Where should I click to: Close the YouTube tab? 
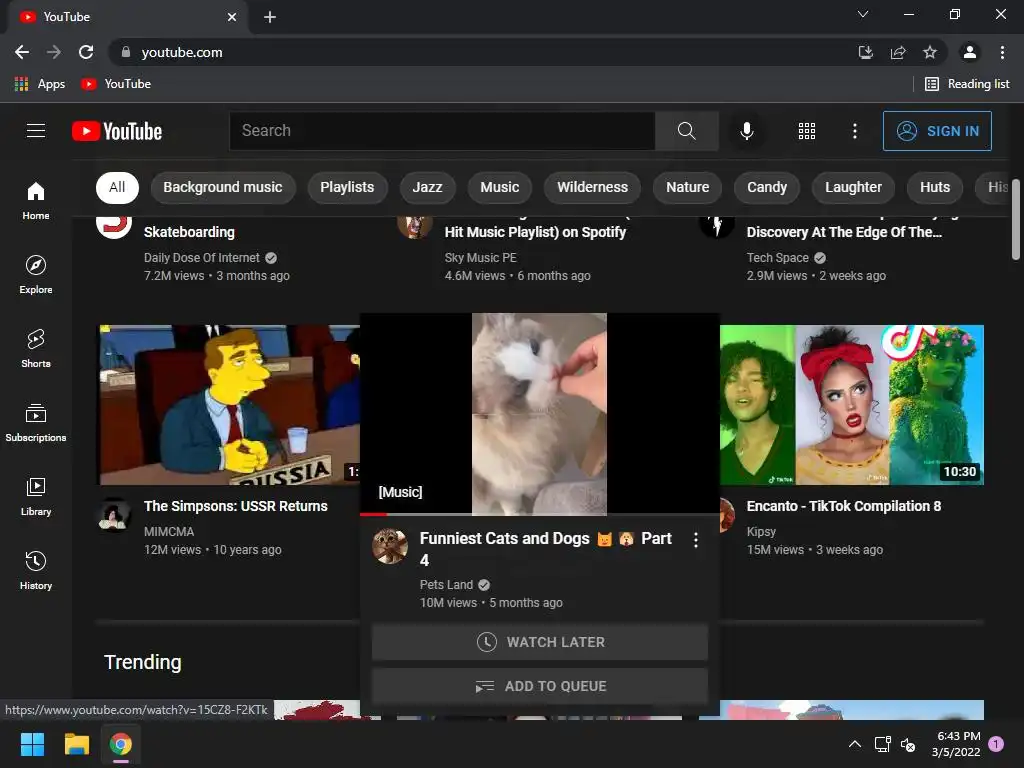point(232,17)
